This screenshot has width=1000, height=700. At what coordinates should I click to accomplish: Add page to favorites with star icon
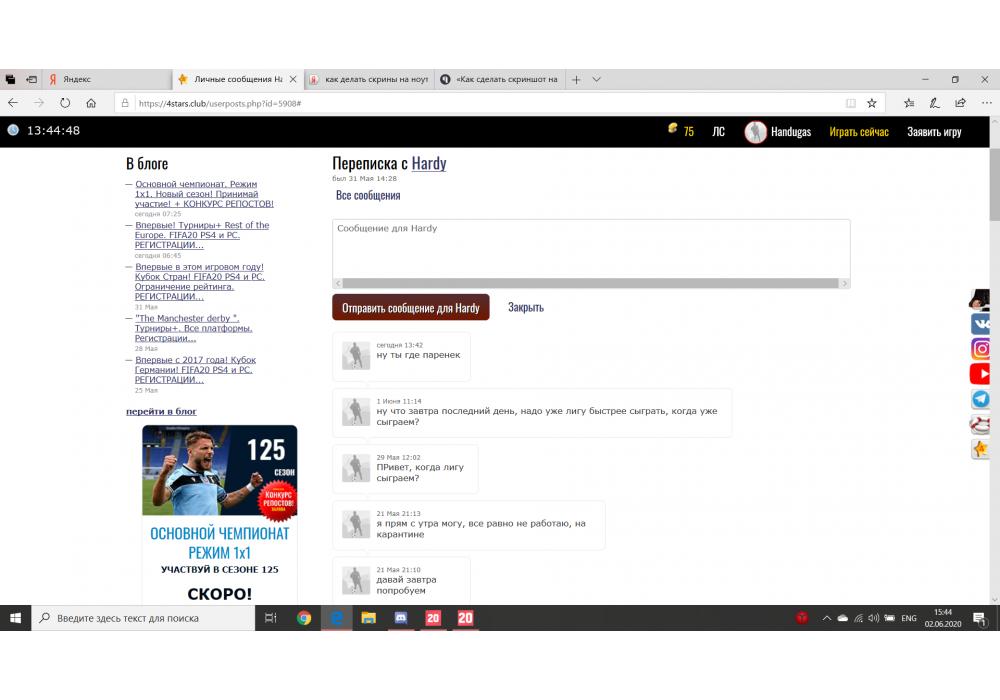pos(872,103)
